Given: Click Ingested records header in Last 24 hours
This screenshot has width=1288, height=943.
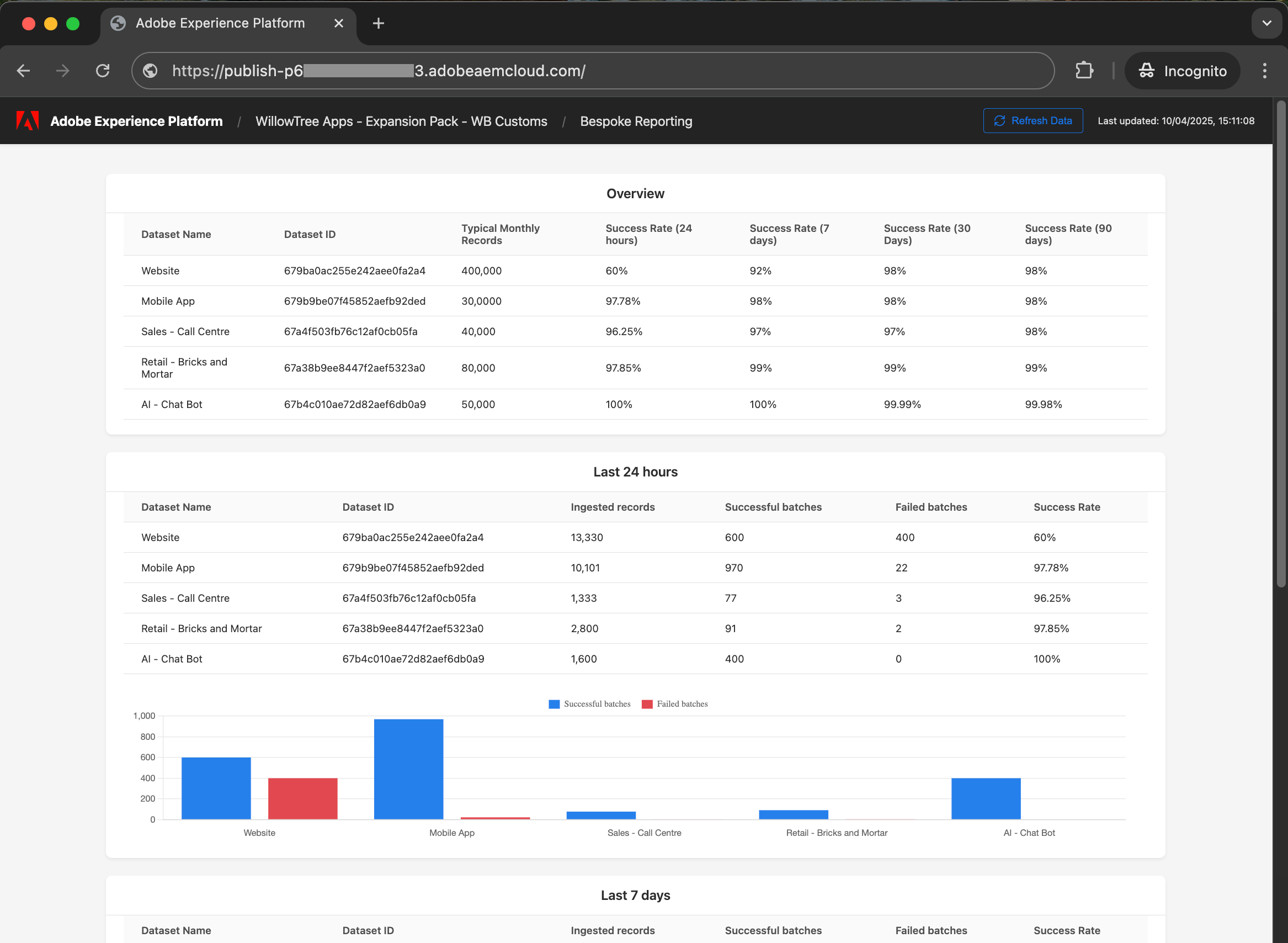Looking at the screenshot, I should (x=613, y=507).
